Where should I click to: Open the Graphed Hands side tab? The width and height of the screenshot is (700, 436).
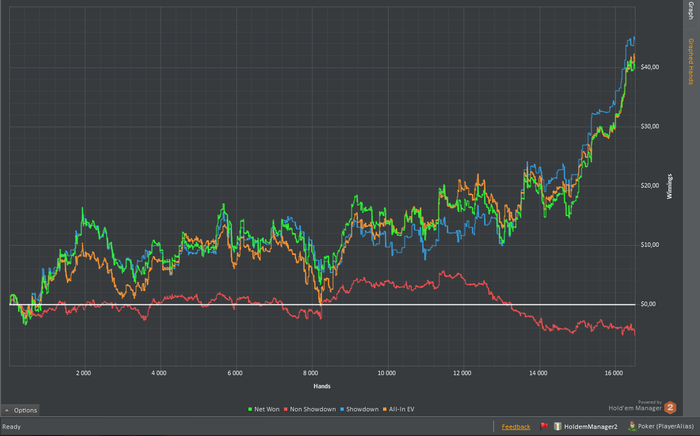pos(691,62)
